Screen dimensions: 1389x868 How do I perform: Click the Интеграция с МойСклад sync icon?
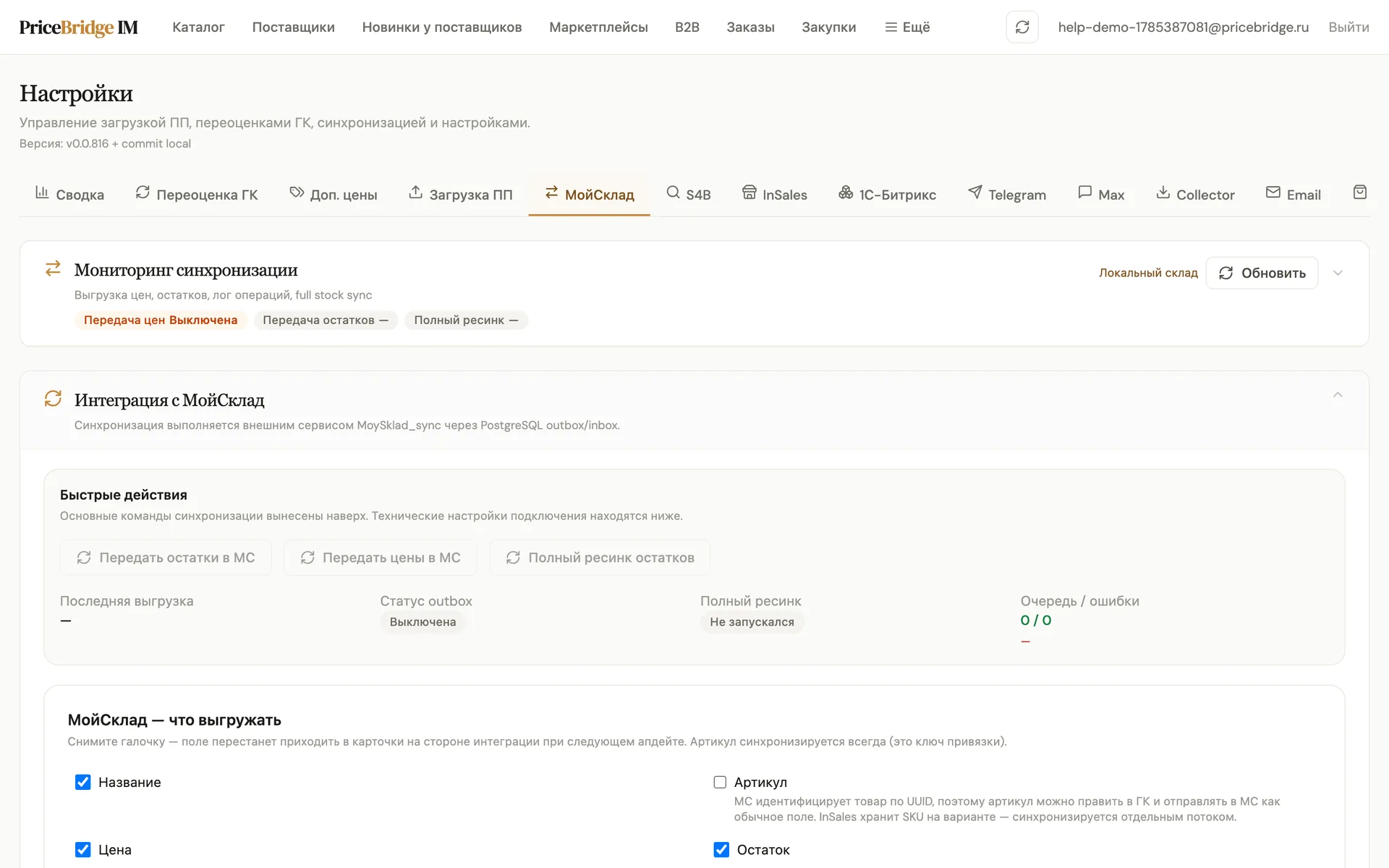pos(53,399)
